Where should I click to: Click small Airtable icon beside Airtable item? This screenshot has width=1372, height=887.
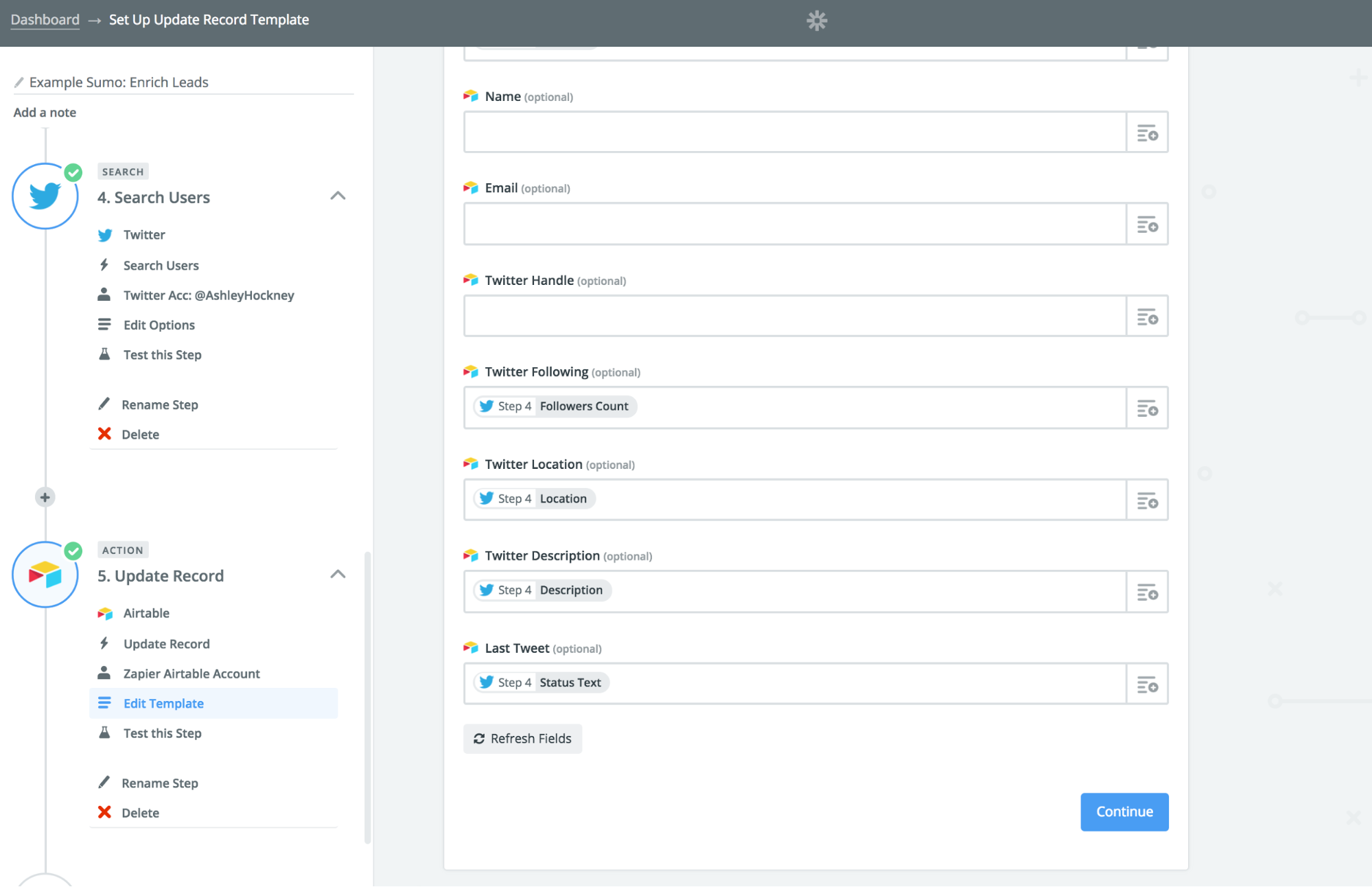[x=105, y=613]
